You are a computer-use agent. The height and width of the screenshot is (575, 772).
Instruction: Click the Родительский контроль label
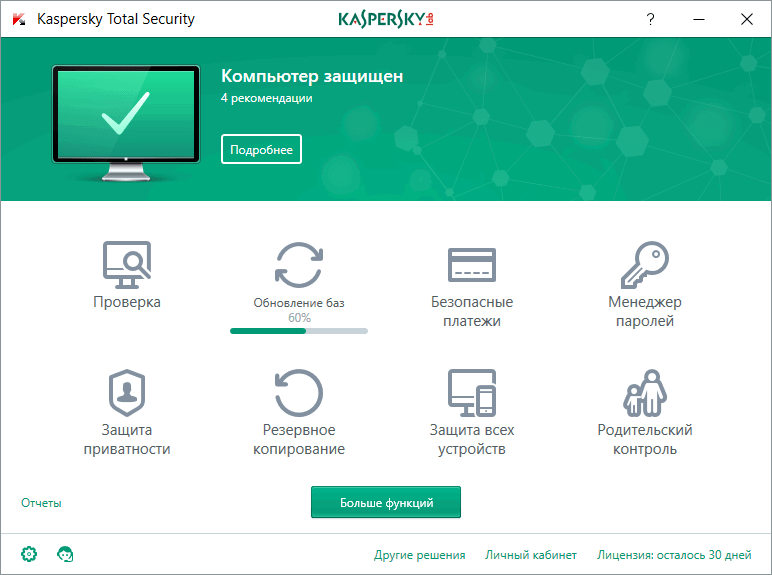coord(644,439)
